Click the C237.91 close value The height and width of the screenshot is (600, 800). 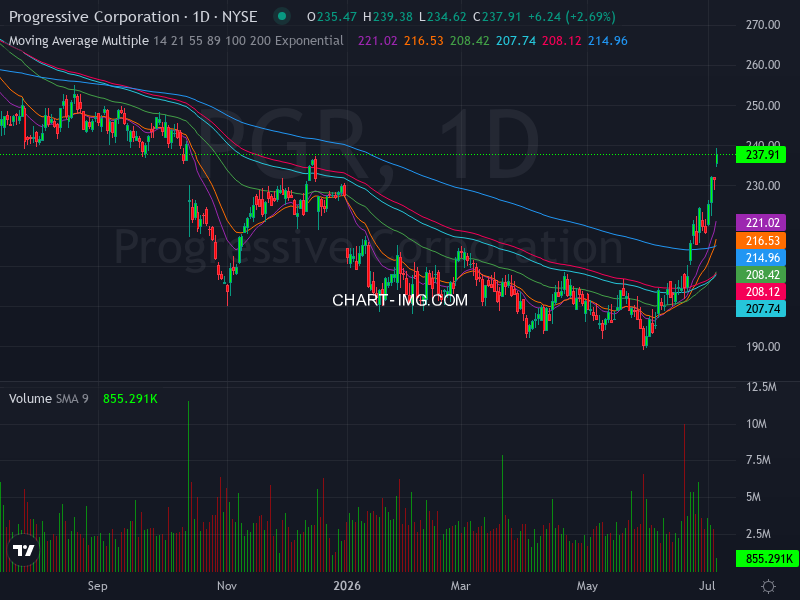tap(497, 17)
